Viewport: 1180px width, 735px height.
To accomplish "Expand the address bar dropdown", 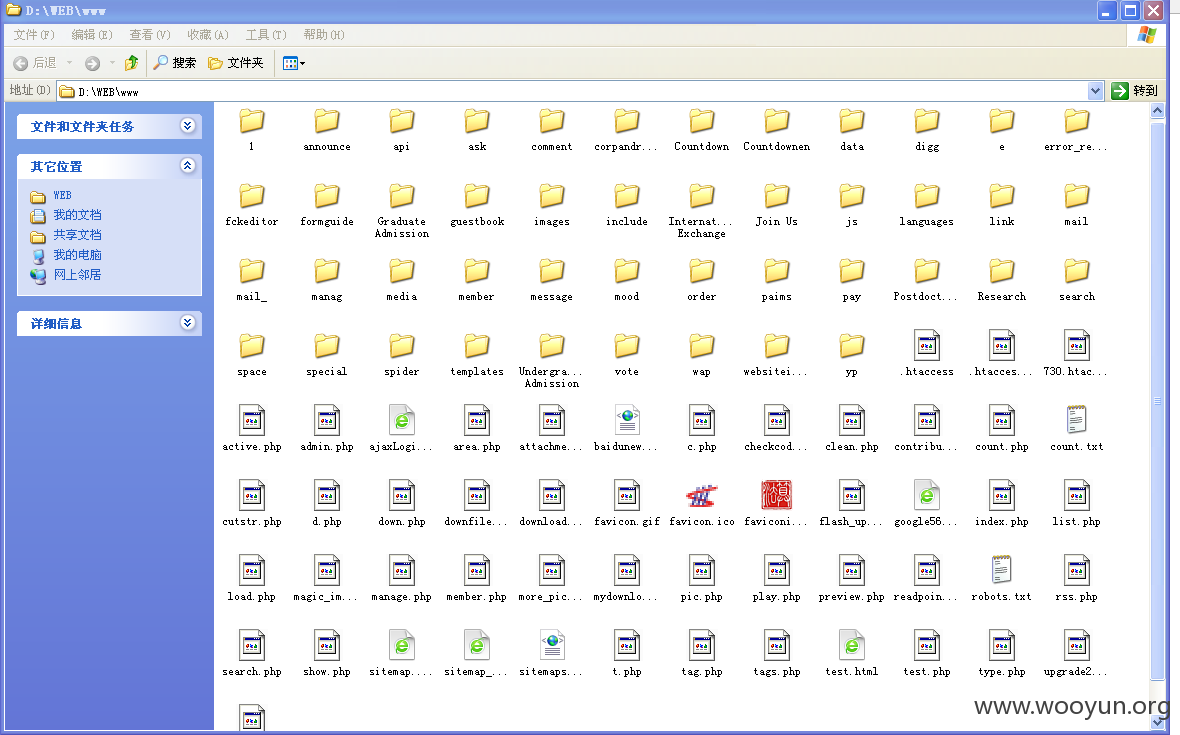I will pos(1095,91).
